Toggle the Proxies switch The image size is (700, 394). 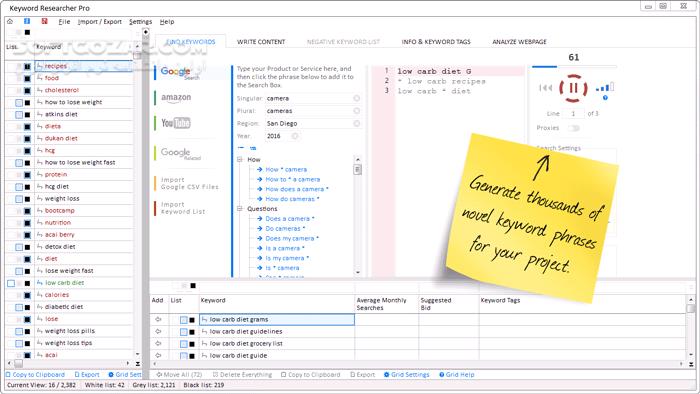point(574,128)
